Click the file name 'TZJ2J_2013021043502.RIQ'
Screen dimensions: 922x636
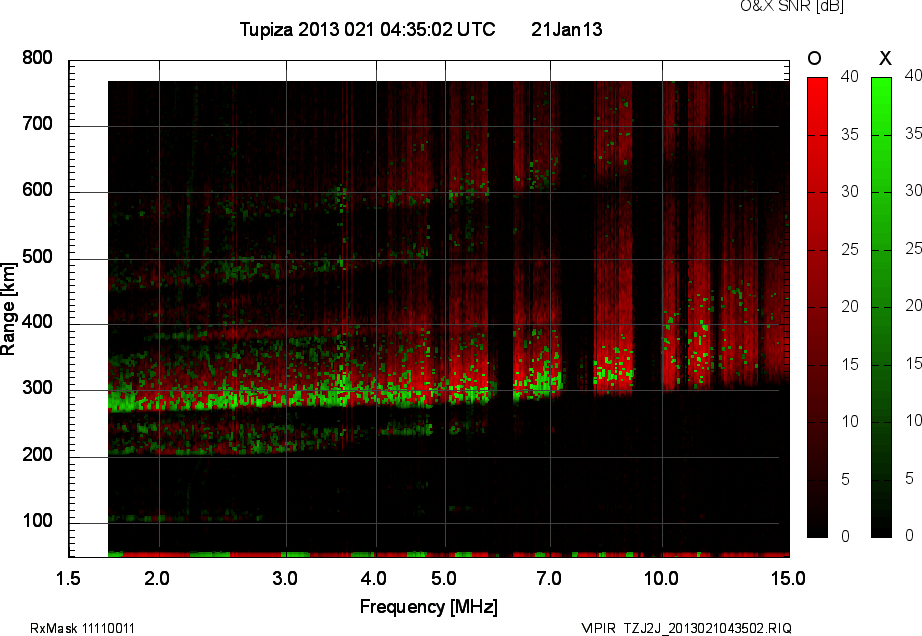click(x=707, y=628)
